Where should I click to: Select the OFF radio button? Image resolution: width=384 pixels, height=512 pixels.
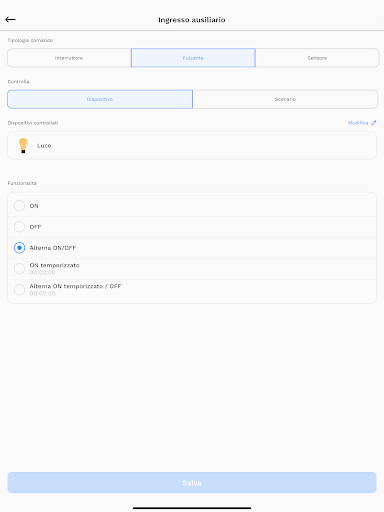coord(19,227)
